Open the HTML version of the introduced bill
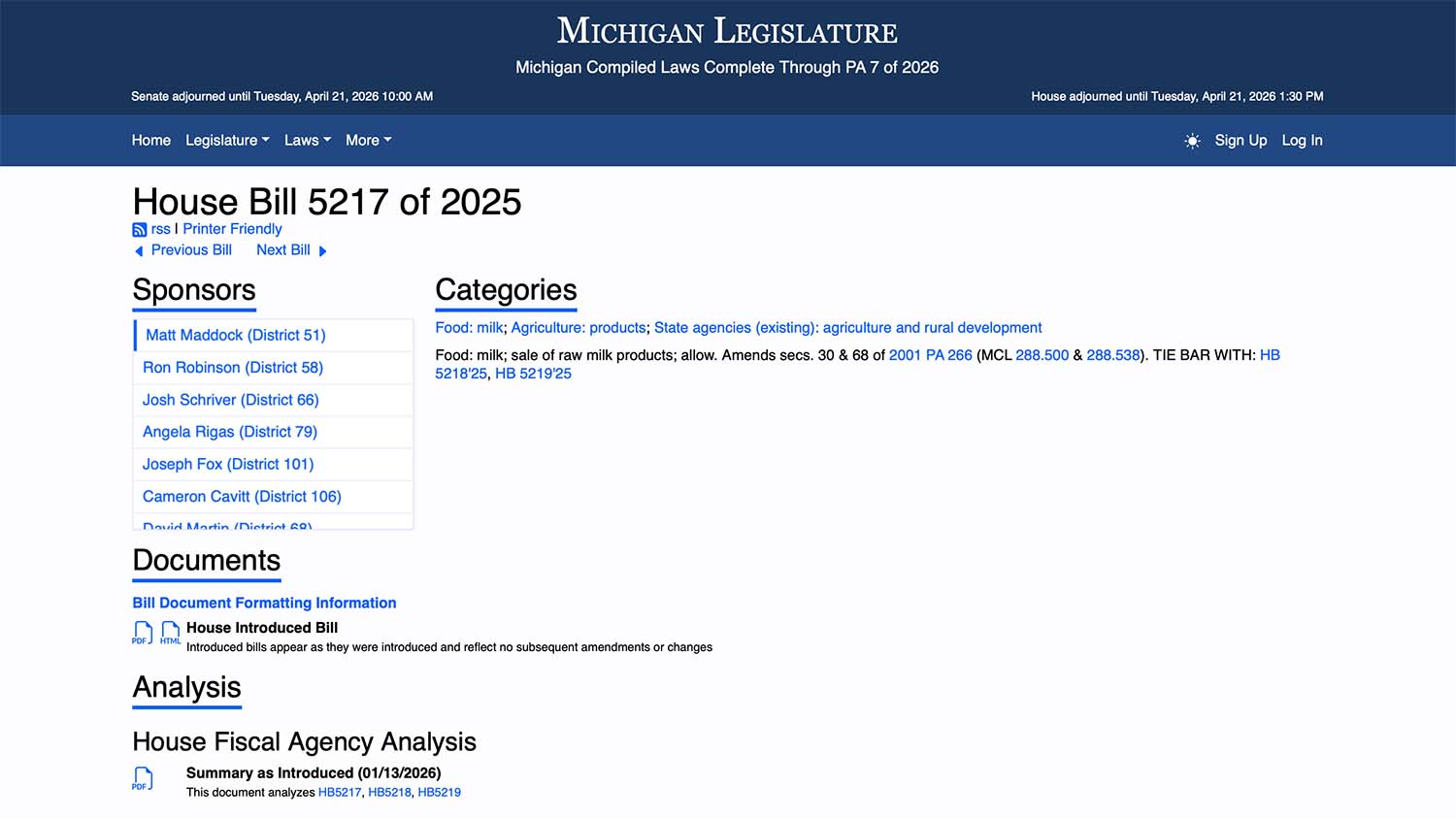Viewport: 1456px width, 819px height. [x=171, y=632]
